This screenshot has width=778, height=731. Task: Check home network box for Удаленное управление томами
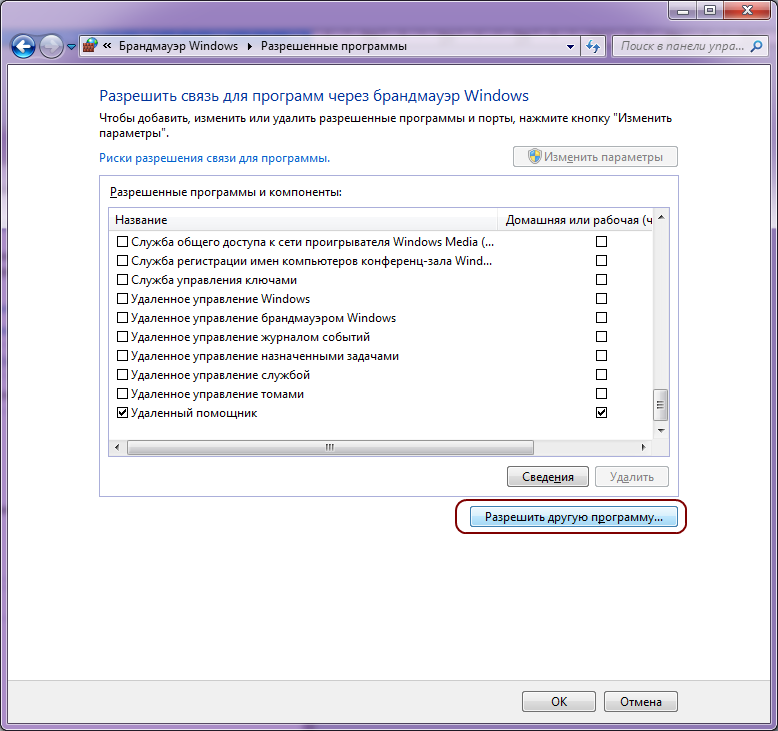[x=601, y=394]
